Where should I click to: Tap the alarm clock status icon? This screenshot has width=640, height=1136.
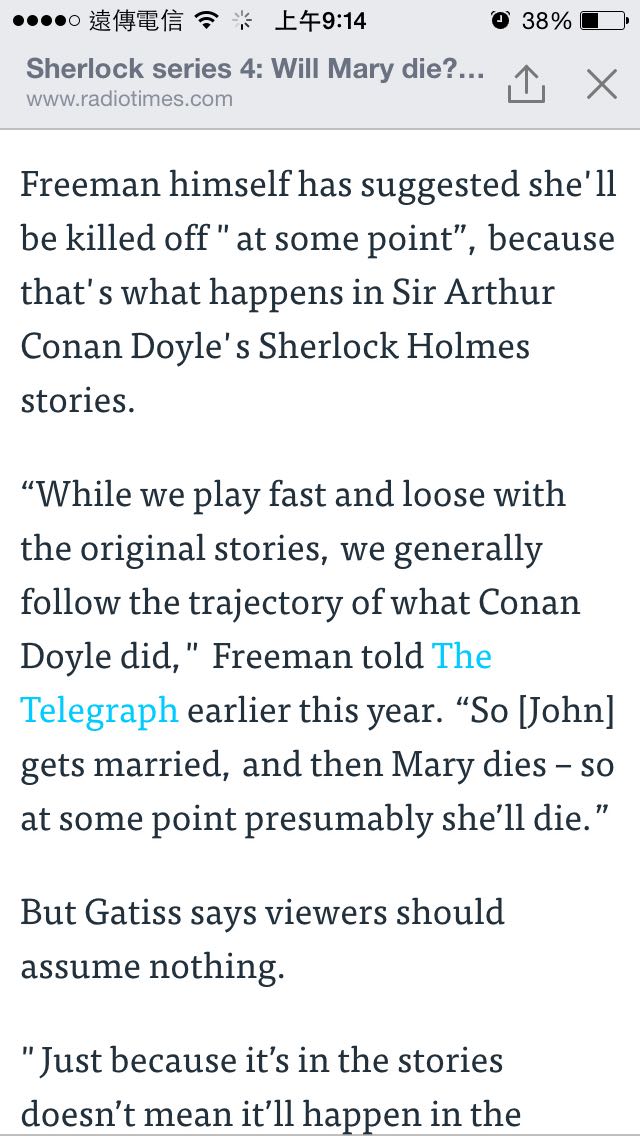[500, 21]
